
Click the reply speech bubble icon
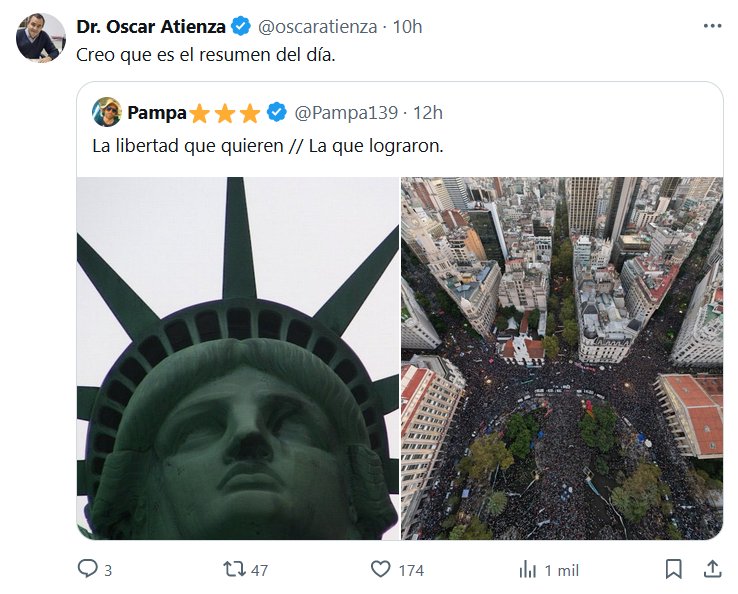point(88,569)
